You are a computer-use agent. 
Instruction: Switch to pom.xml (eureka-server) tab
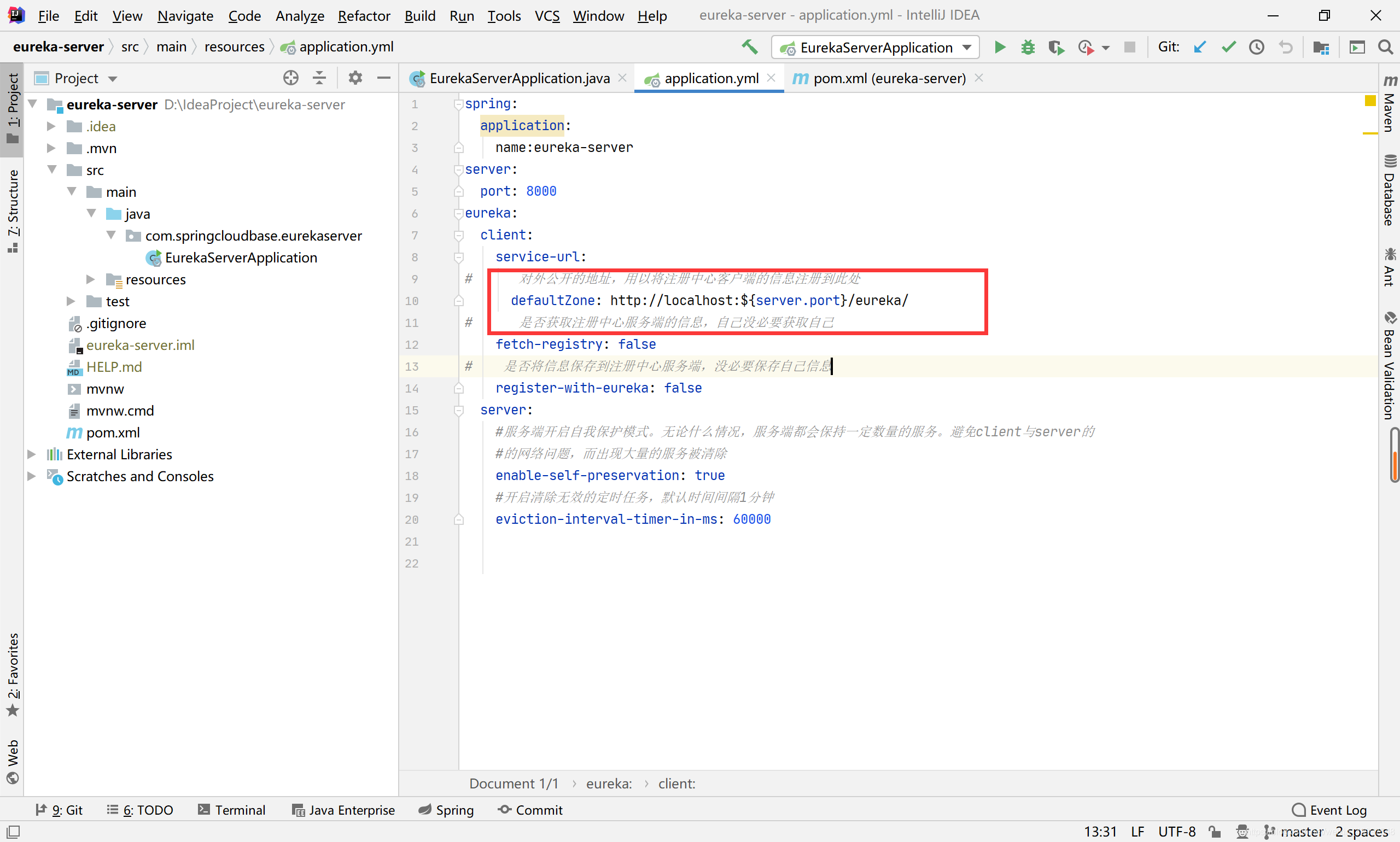889,78
